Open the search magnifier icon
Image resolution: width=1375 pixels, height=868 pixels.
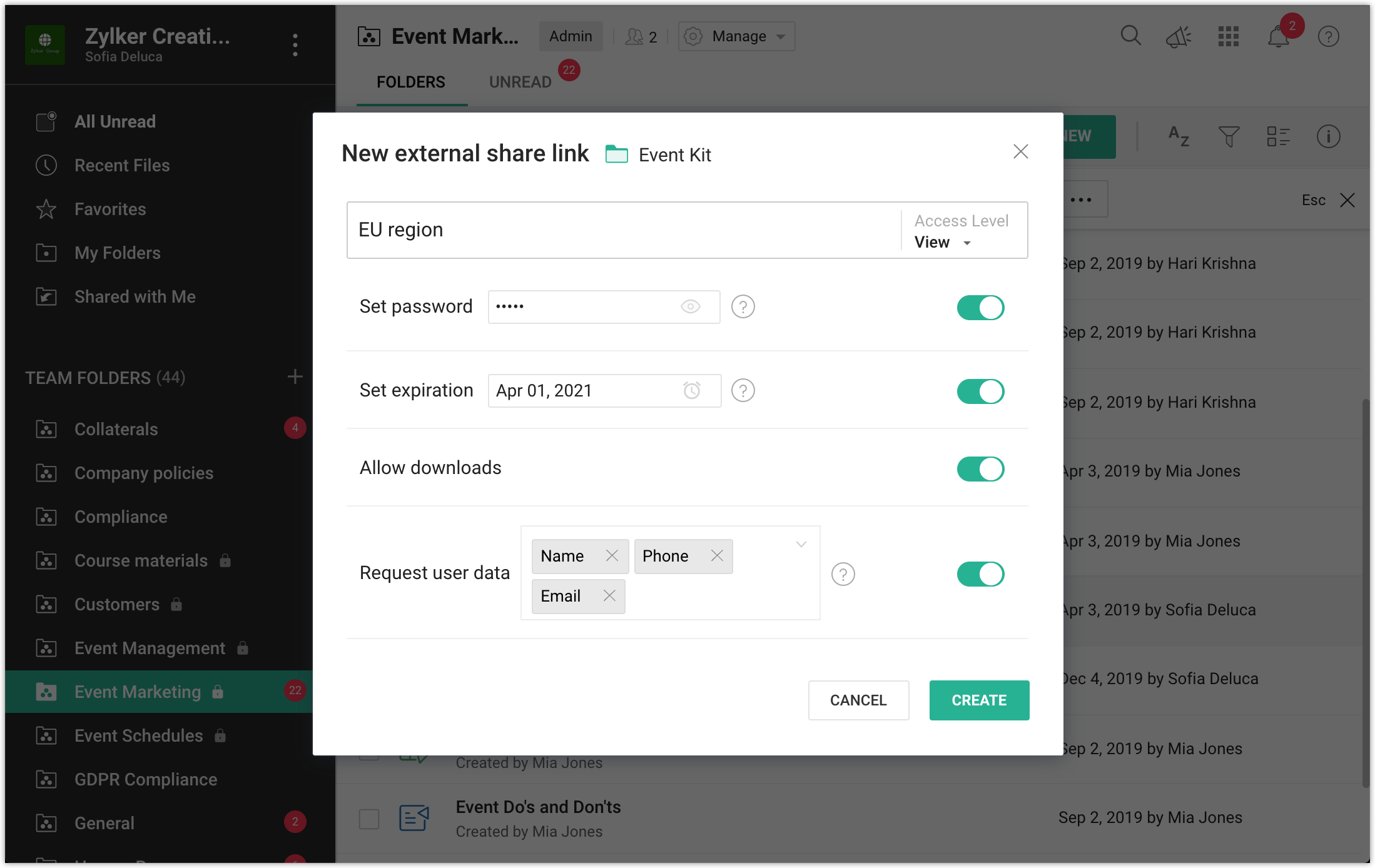coord(1130,36)
